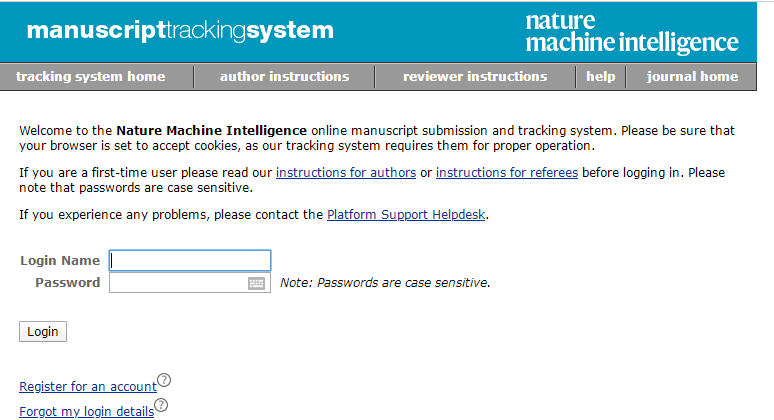
Task: Follow the instructions for referees link
Action: 507,173
